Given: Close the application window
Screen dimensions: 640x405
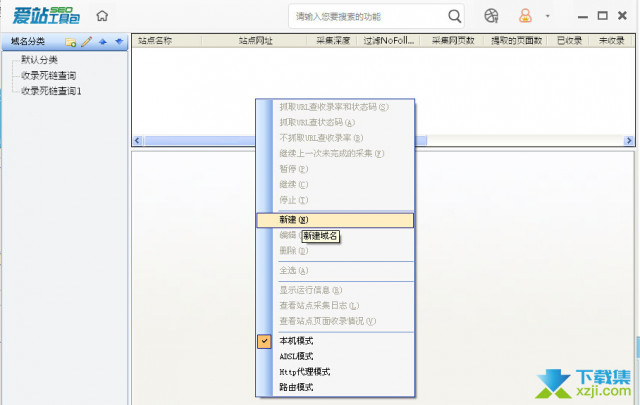Looking at the screenshot, I should (x=622, y=16).
